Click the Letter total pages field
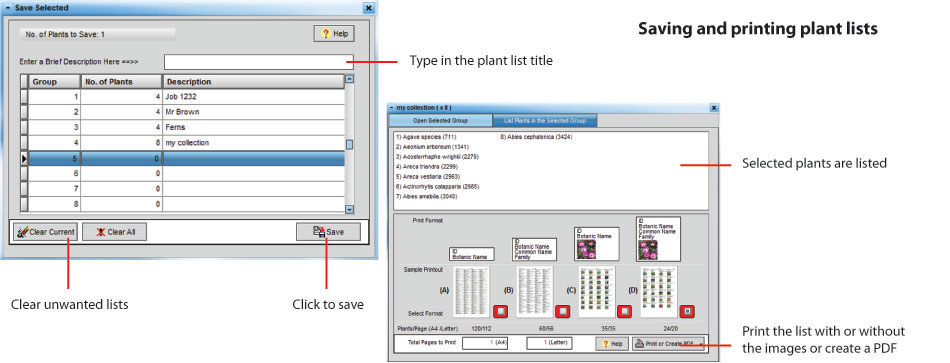The image size is (950, 363). (x=550, y=343)
